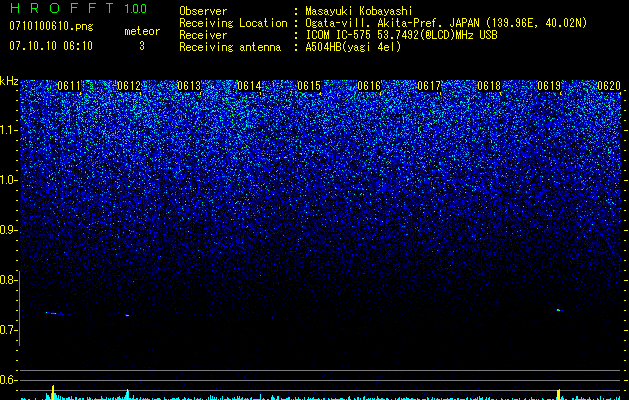Click the 0615 time marker
The height and width of the screenshot is (400, 629).
pyautogui.click(x=309, y=86)
